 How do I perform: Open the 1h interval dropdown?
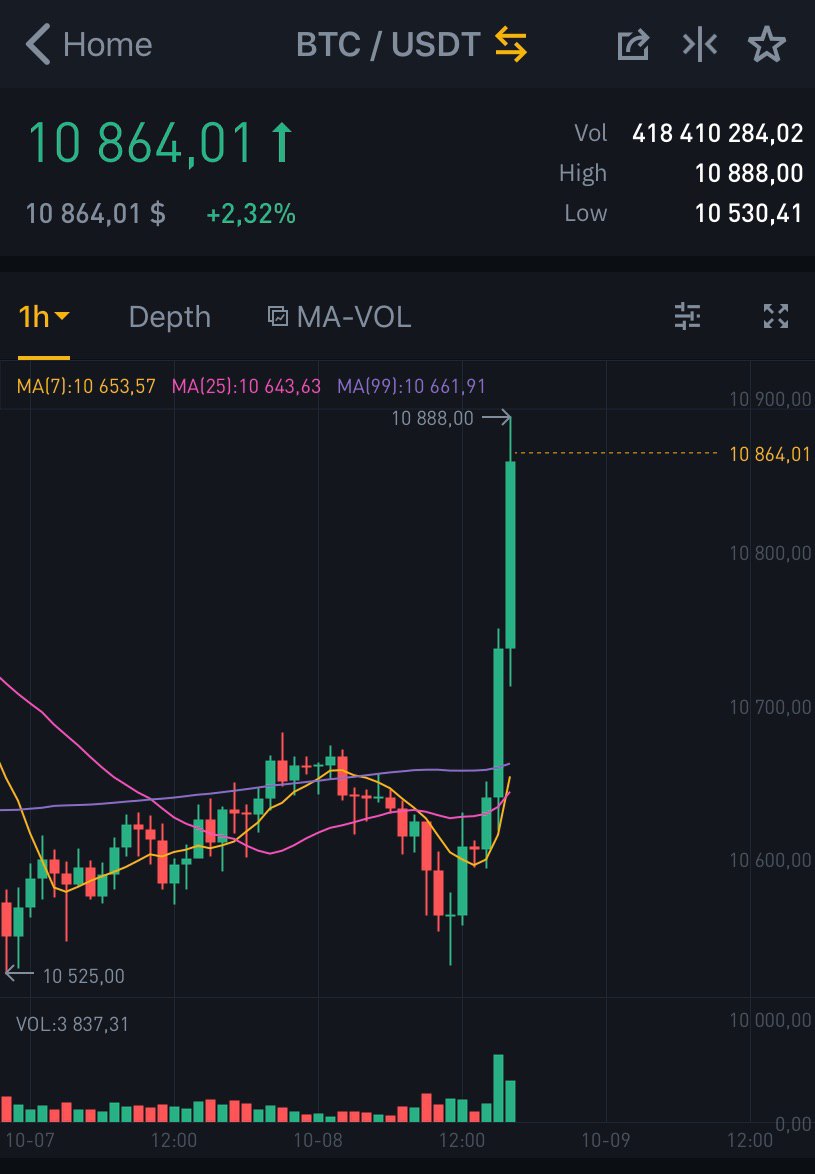point(44,317)
